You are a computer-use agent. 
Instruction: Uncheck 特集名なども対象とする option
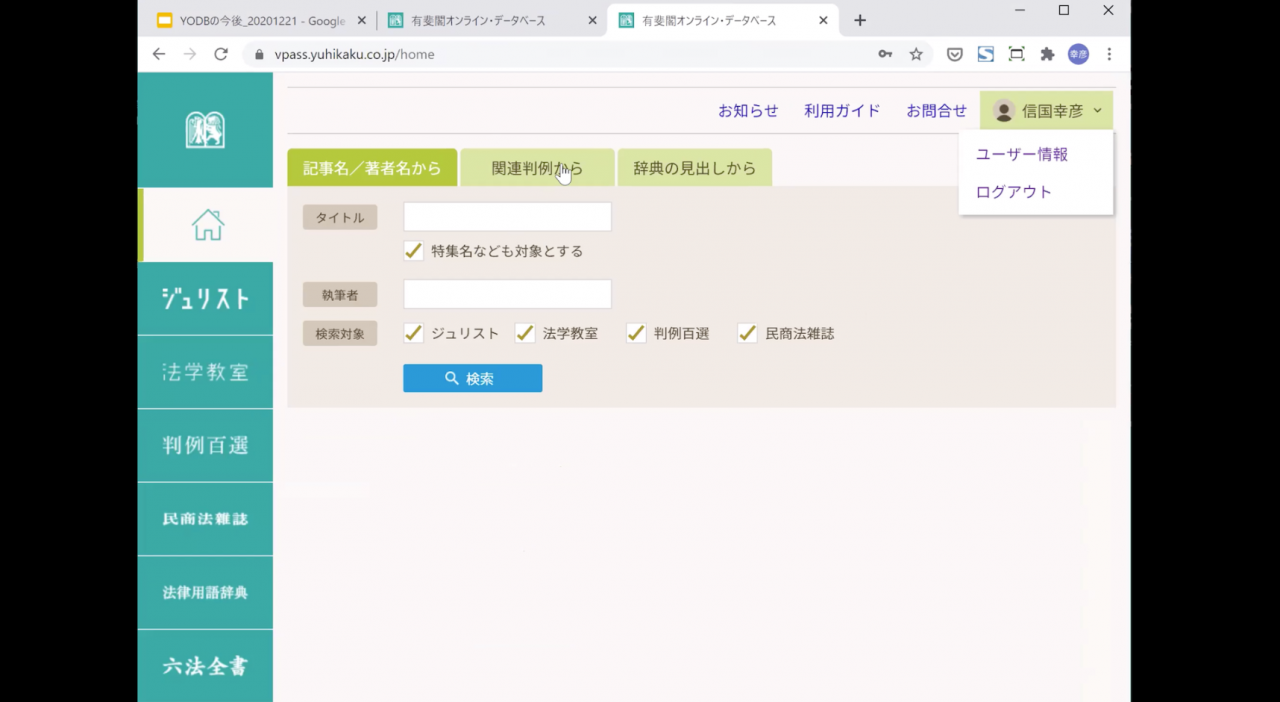[x=413, y=251]
